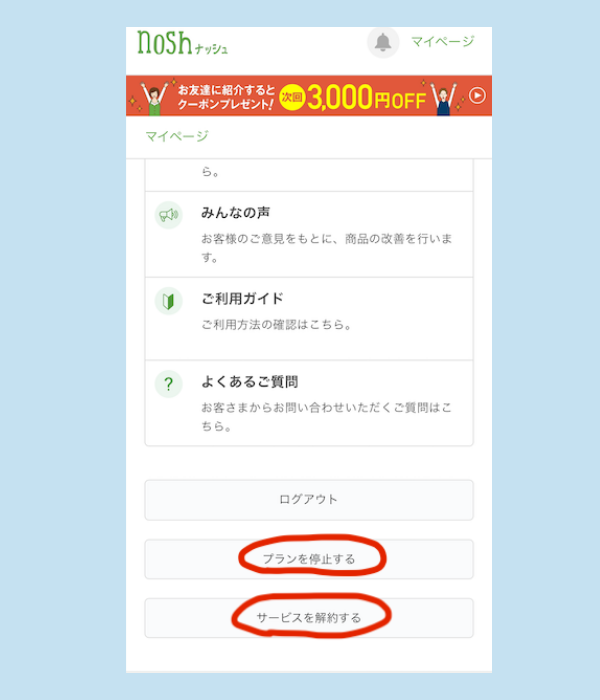
Task: Click the play arrow on the coupon banner
Action: [x=477, y=96]
